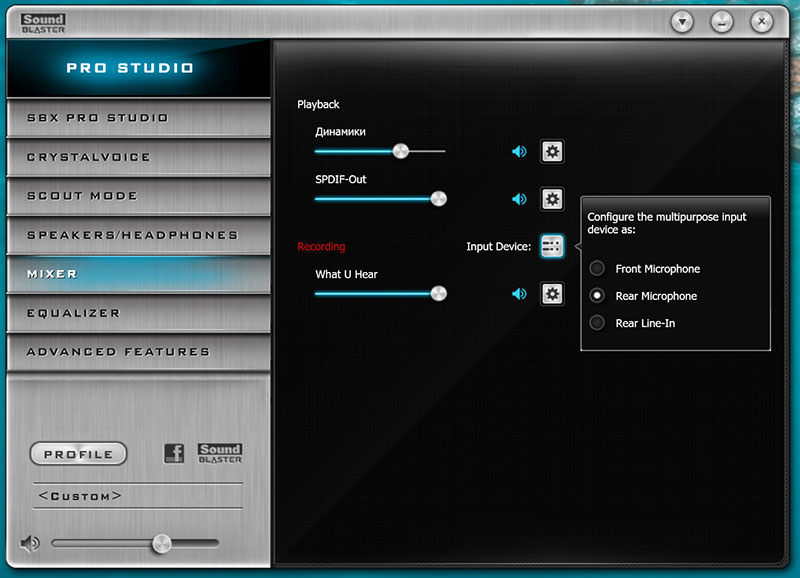
Task: Mute the Динамики playback speaker icon
Action: 519,152
